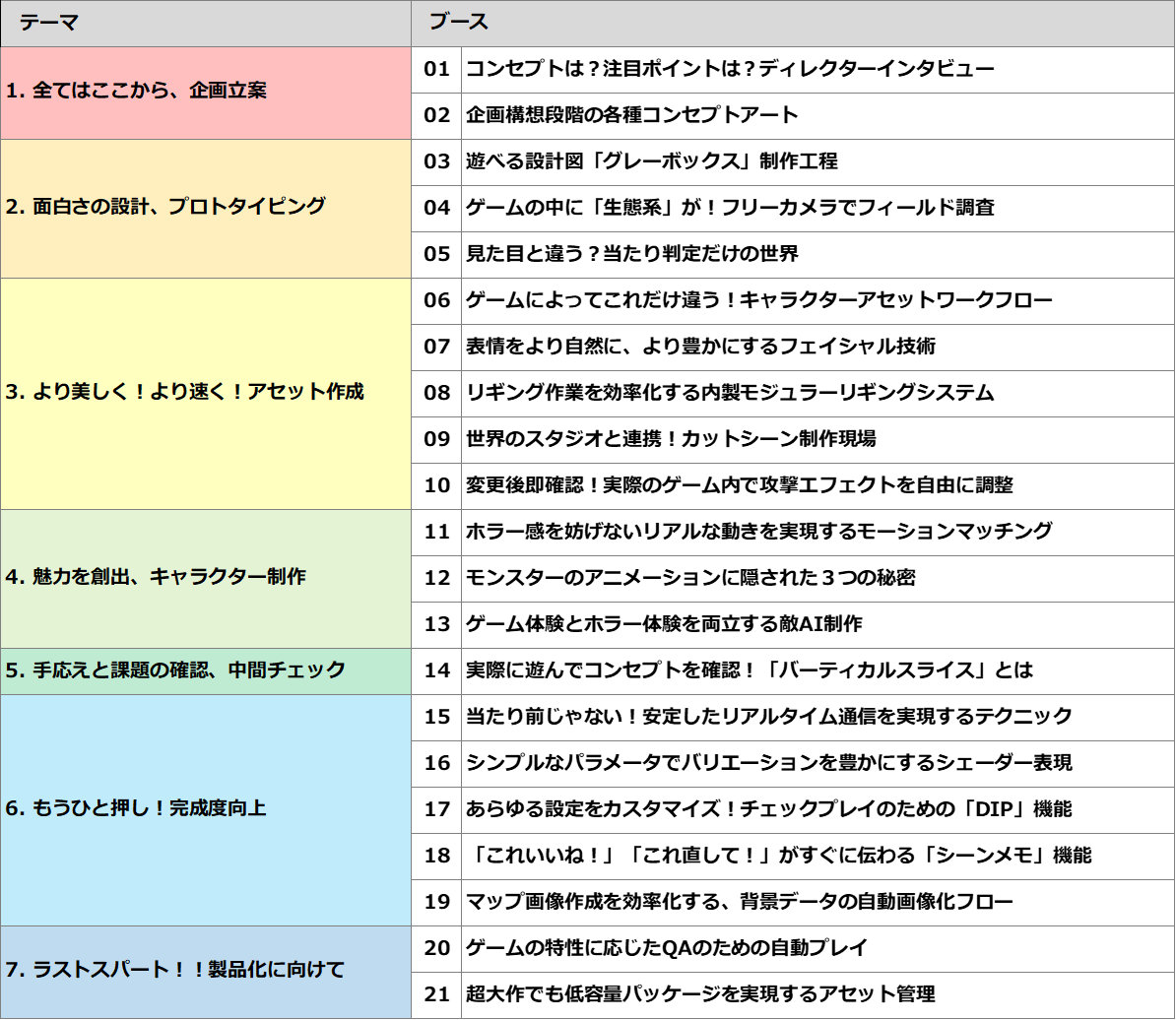Click booth number 14
1176x1020 pixels.
pyautogui.click(x=436, y=671)
